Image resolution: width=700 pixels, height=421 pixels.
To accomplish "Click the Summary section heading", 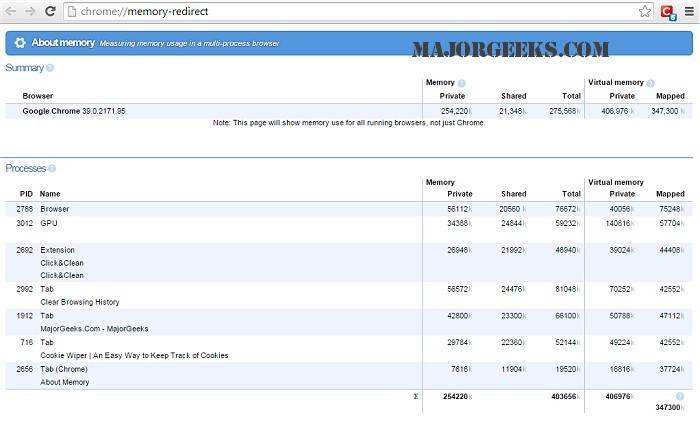I will pyautogui.click(x=25, y=68).
